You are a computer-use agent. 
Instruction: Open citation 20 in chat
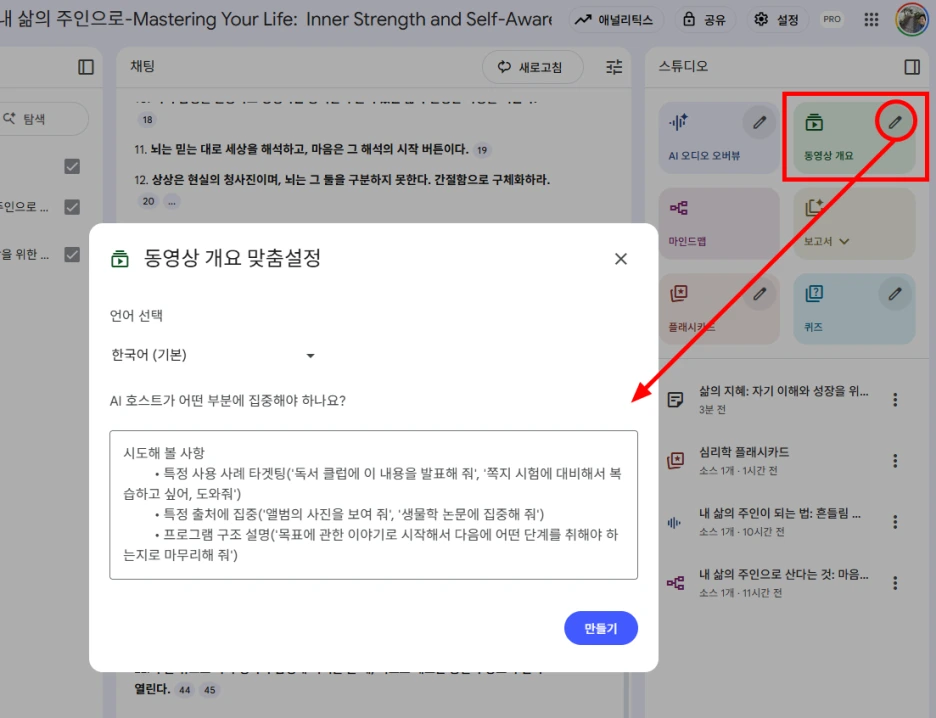pyautogui.click(x=148, y=202)
